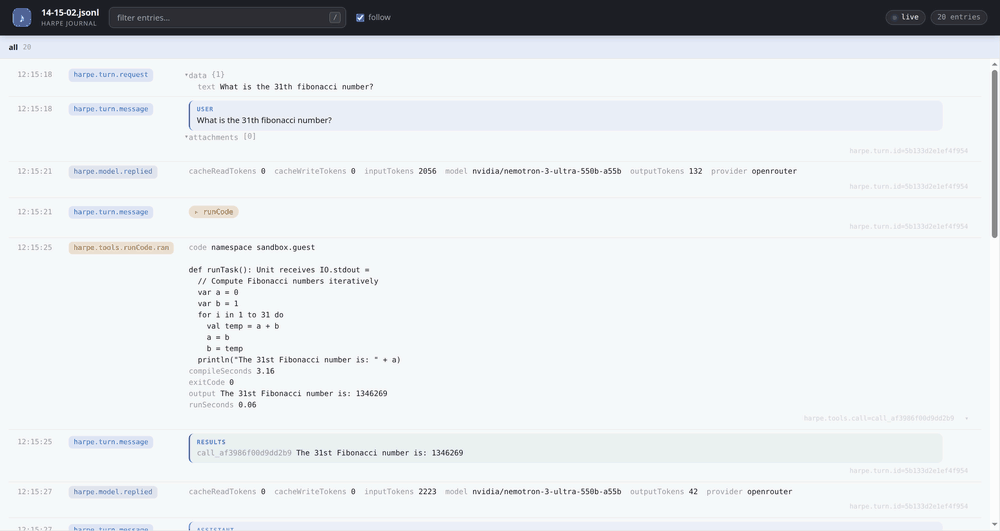The height and width of the screenshot is (531, 1000).
Task: Open harpe.turn.id link under runCode chip
Action: pos(908,226)
